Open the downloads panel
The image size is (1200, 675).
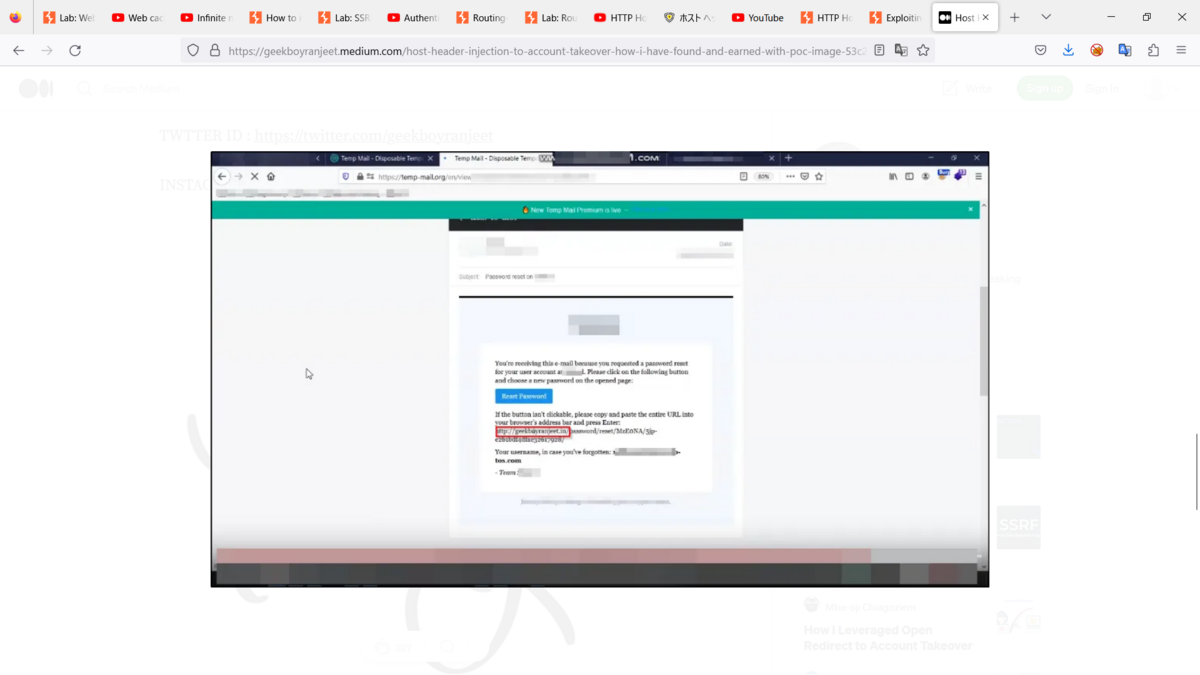[1068, 50]
